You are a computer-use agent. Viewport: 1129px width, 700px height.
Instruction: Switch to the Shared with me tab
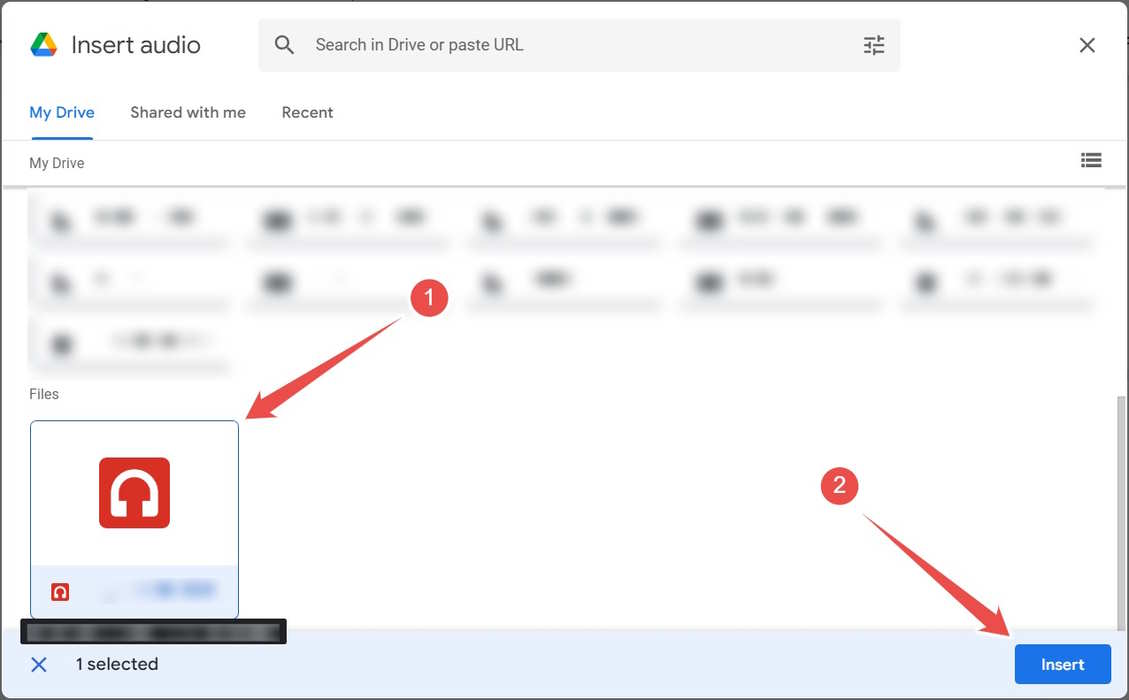point(187,112)
